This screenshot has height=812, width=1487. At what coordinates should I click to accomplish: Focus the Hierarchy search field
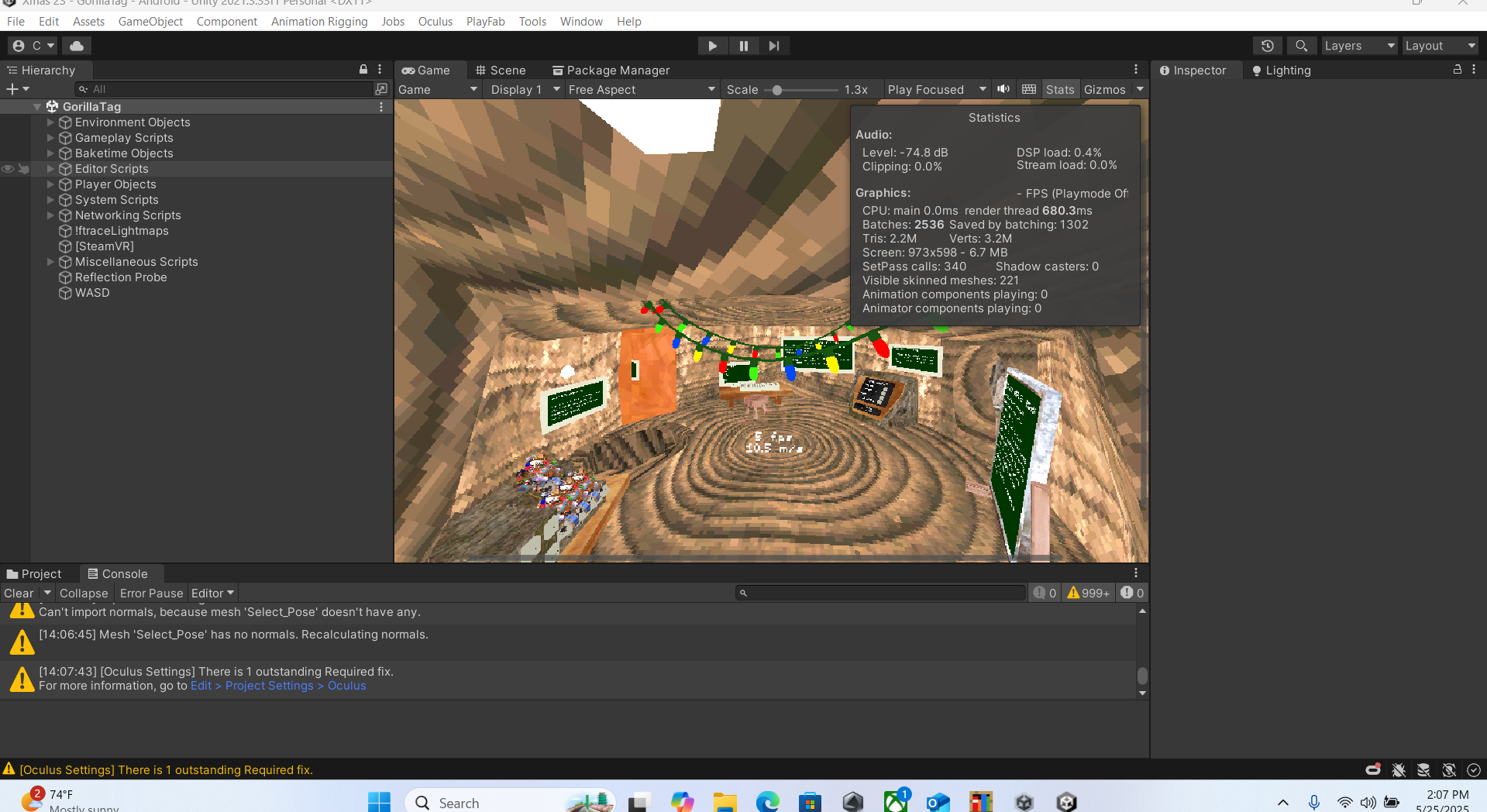[x=225, y=89]
